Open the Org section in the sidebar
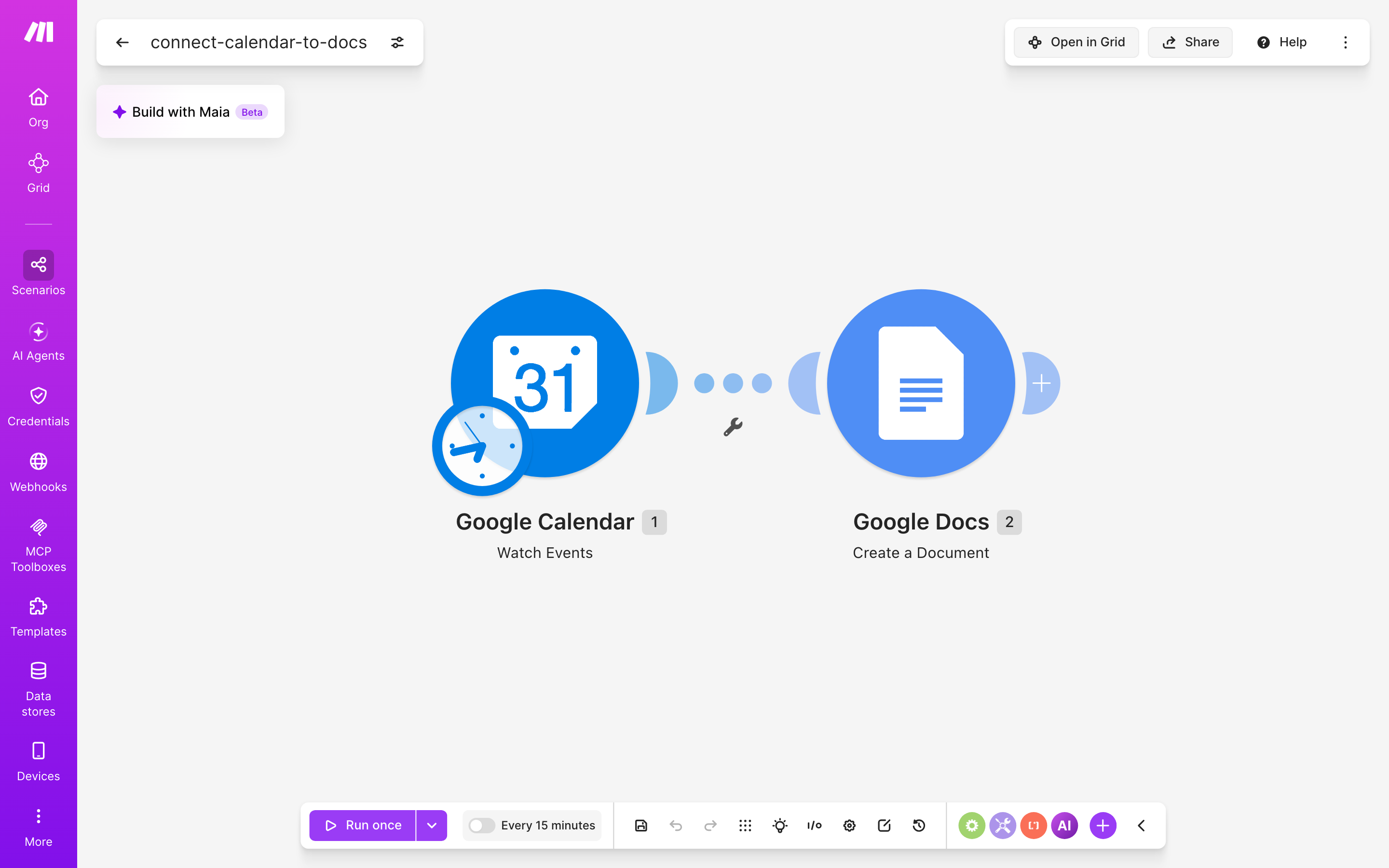Viewport: 1389px width, 868px height. [x=39, y=108]
